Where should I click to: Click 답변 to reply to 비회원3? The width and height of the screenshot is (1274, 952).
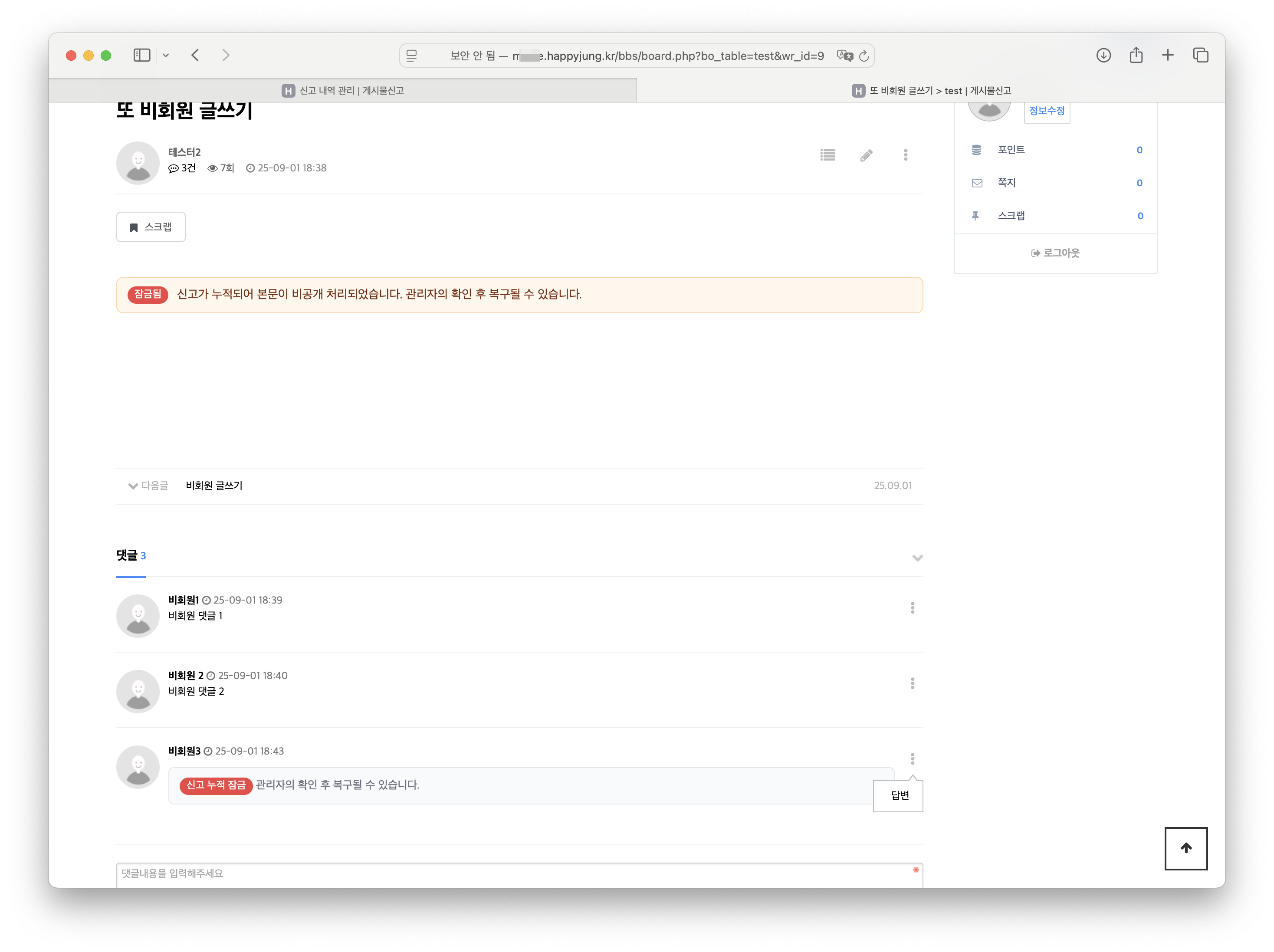899,795
